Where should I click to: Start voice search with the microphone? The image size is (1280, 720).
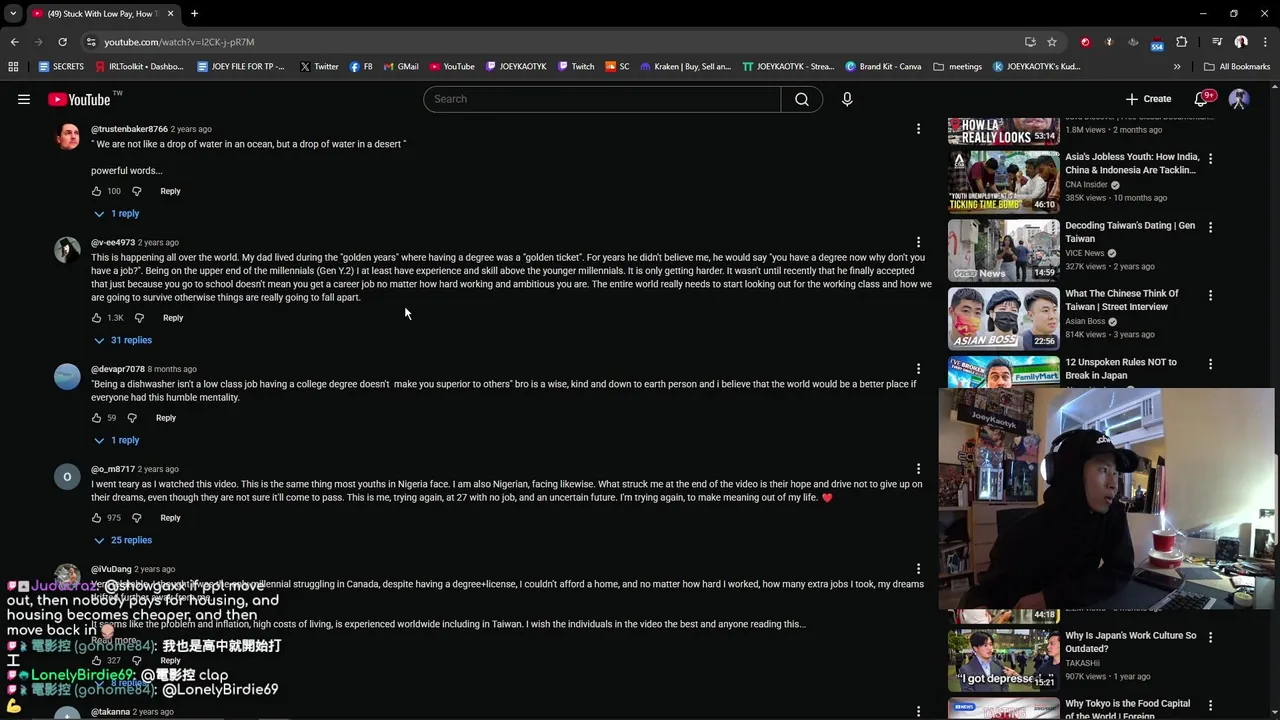click(x=847, y=99)
